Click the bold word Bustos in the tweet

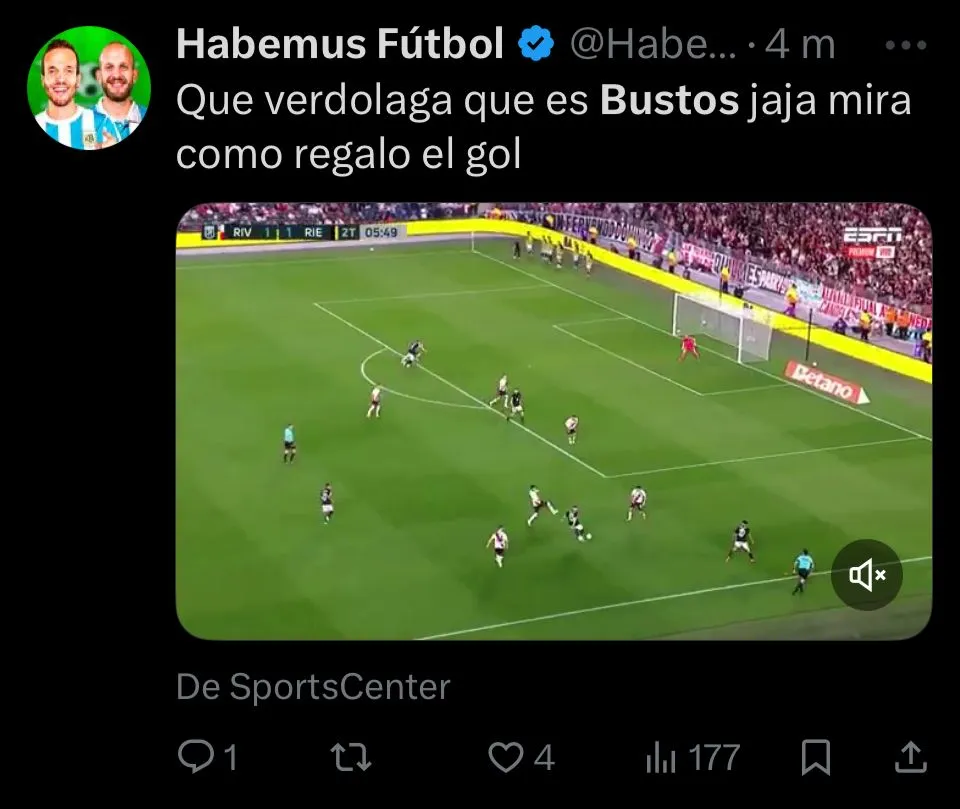pos(669,100)
